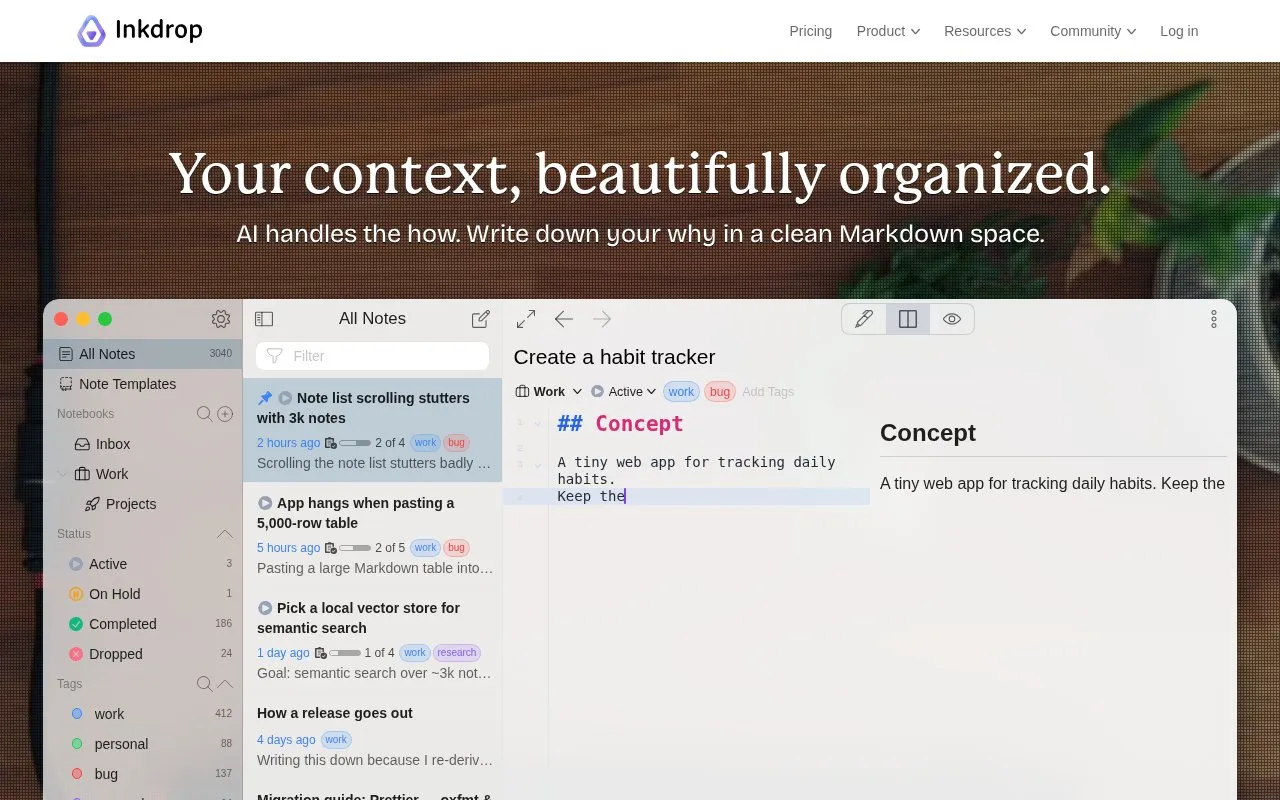1280x800 pixels.
Task: Click the Log in link
Action: pyautogui.click(x=1179, y=31)
